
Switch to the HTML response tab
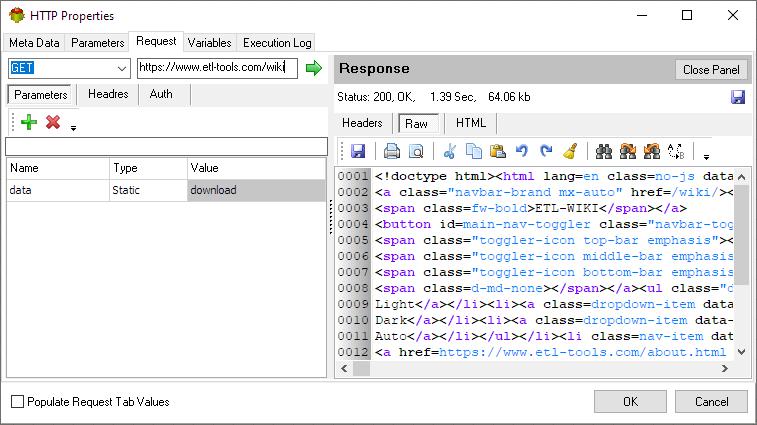[x=471, y=123]
